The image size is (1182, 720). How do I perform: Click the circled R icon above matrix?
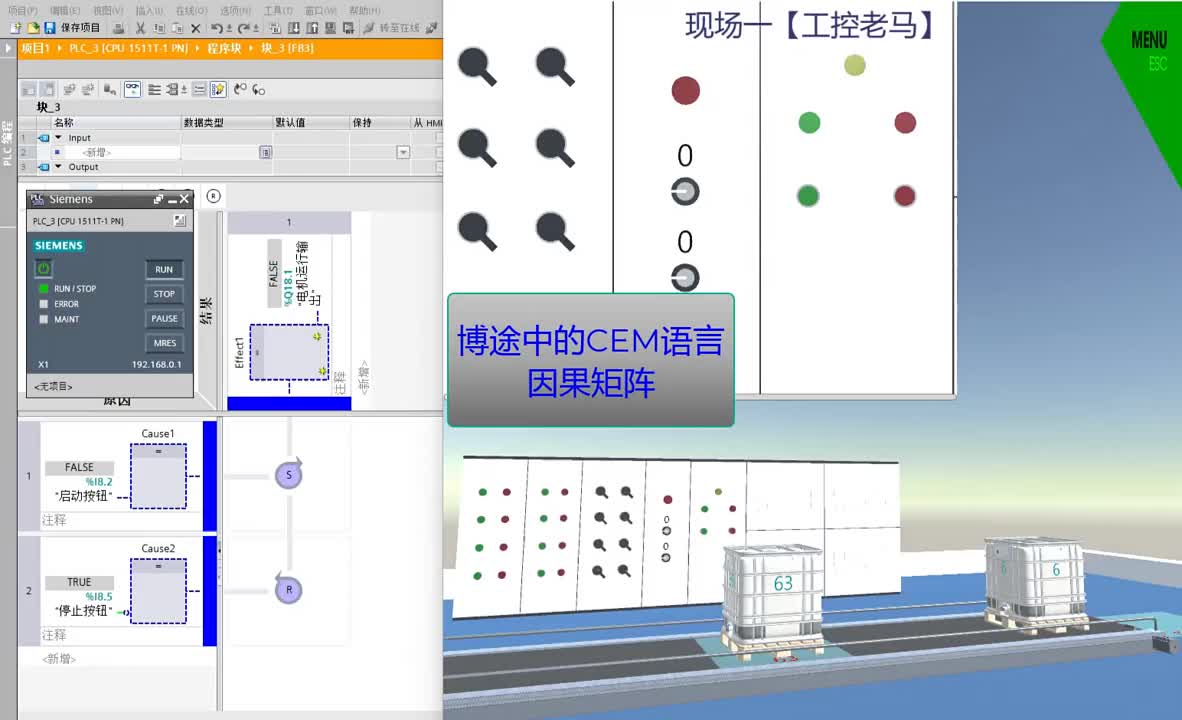point(214,196)
